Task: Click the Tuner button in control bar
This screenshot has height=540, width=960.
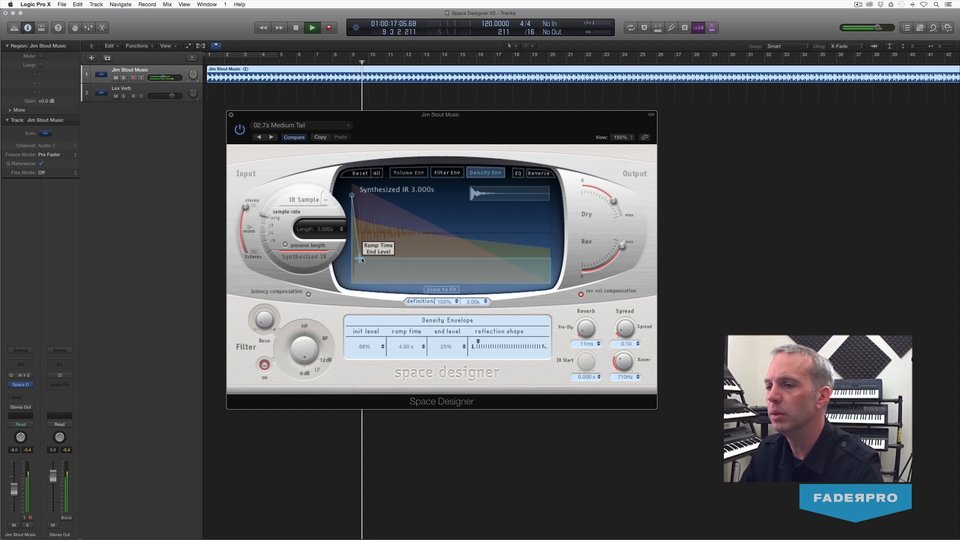Action: click(671, 28)
